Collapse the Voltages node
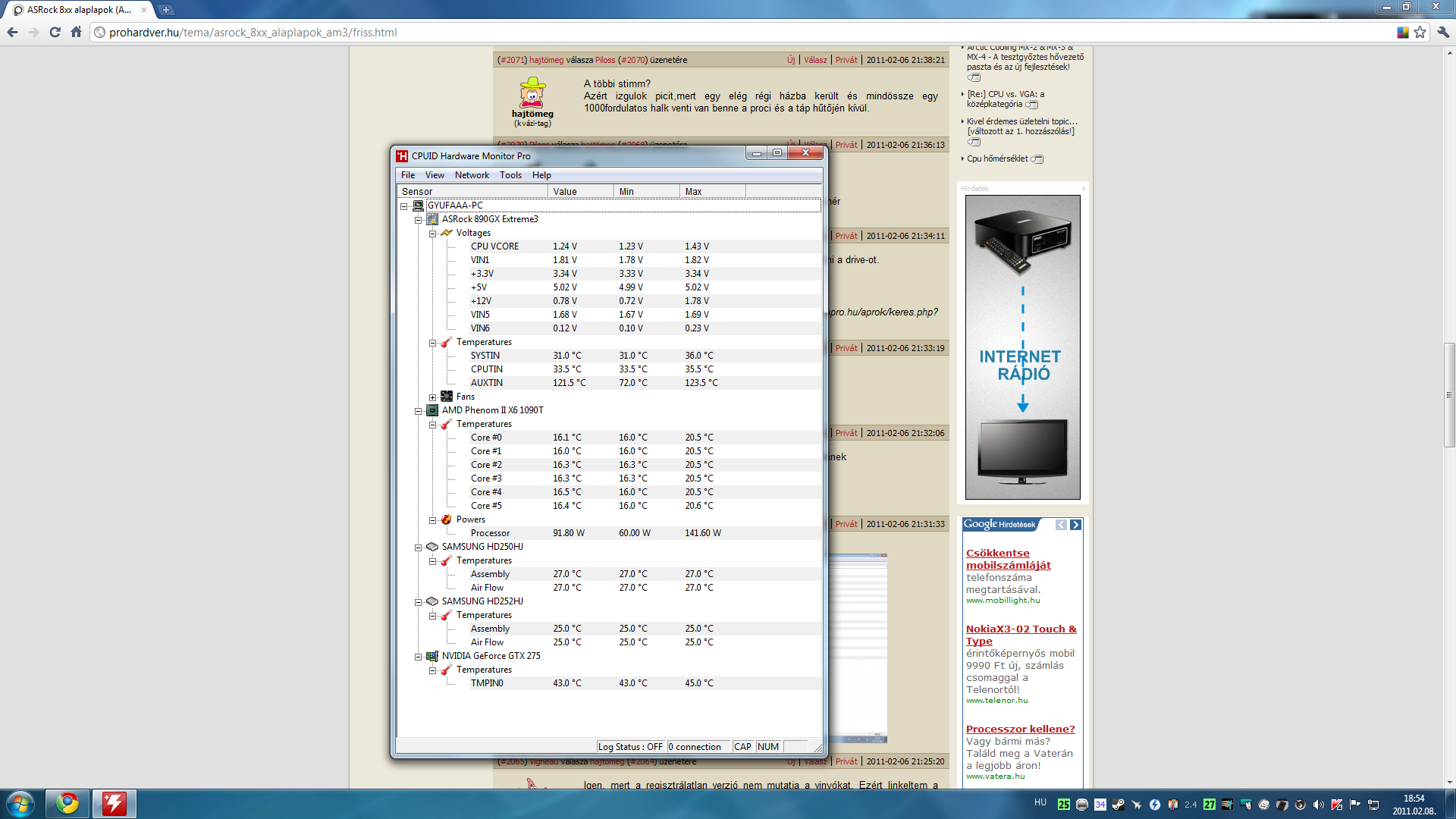Viewport: 1456px width, 819px height. point(432,234)
